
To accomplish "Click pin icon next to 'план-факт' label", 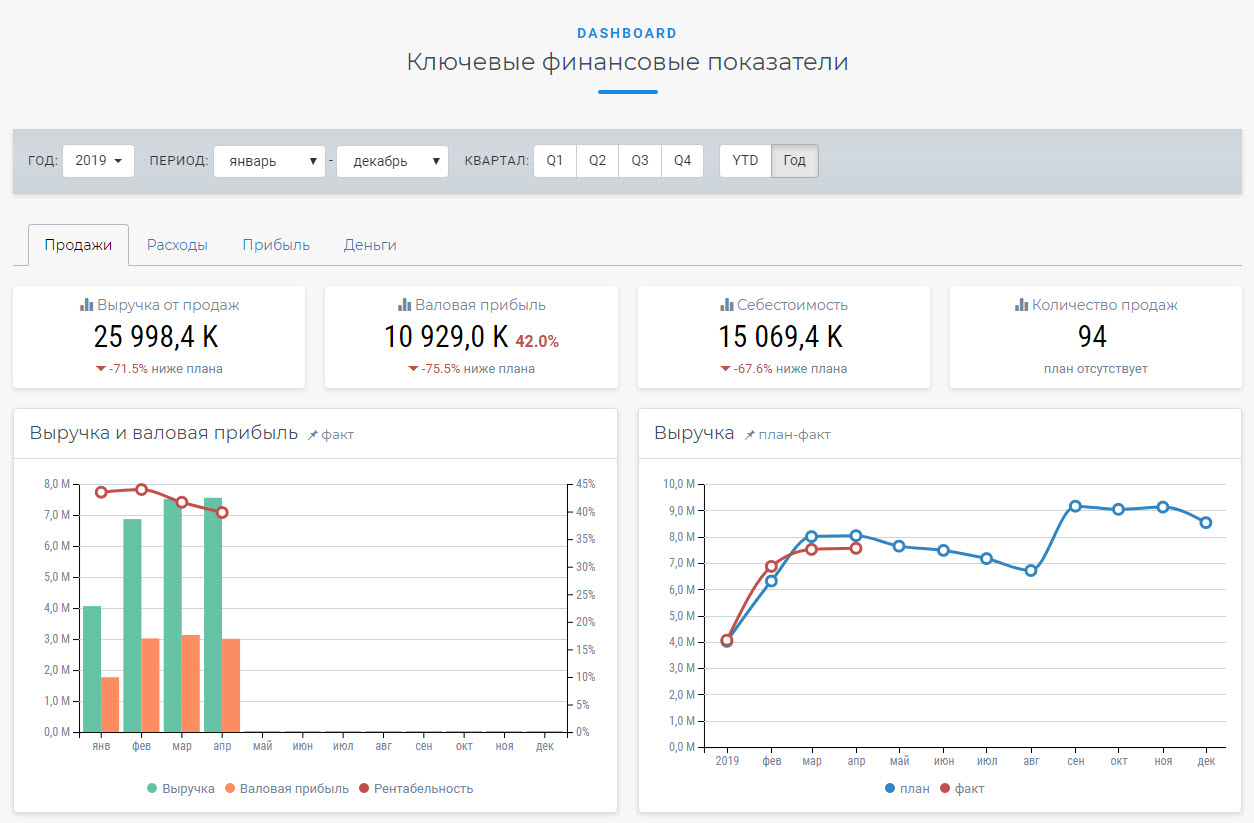I will pyautogui.click(x=749, y=435).
